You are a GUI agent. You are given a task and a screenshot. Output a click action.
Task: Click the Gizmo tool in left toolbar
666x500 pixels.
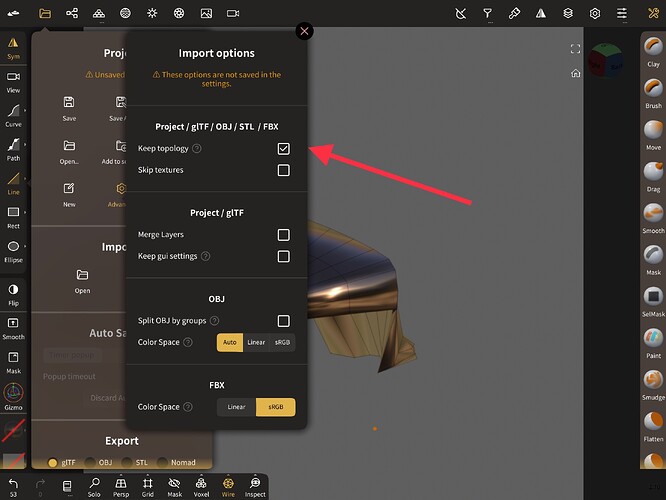click(13, 397)
